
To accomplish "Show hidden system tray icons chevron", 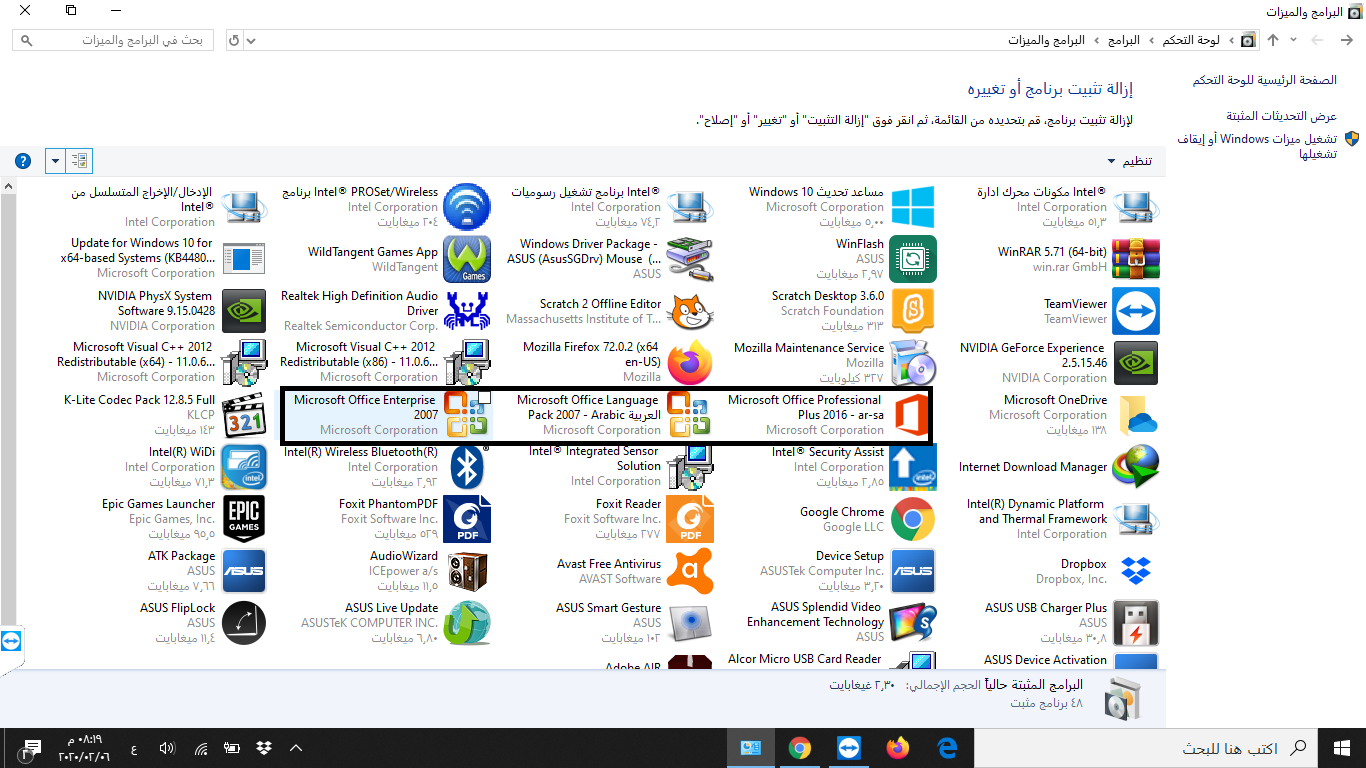I will (296, 748).
